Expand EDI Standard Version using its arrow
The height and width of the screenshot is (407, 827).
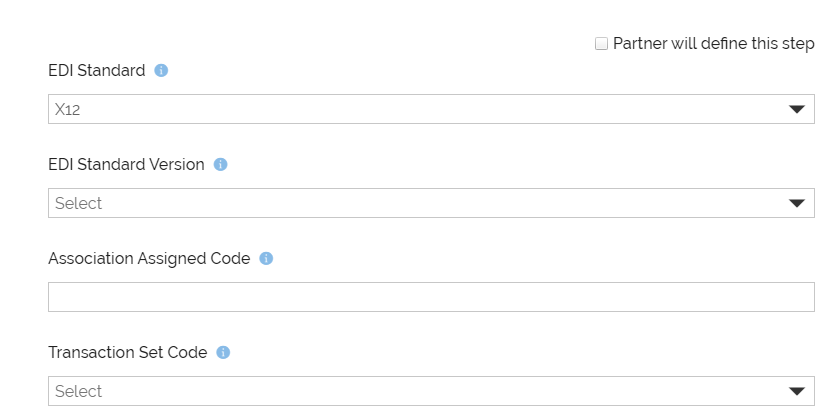coord(796,204)
